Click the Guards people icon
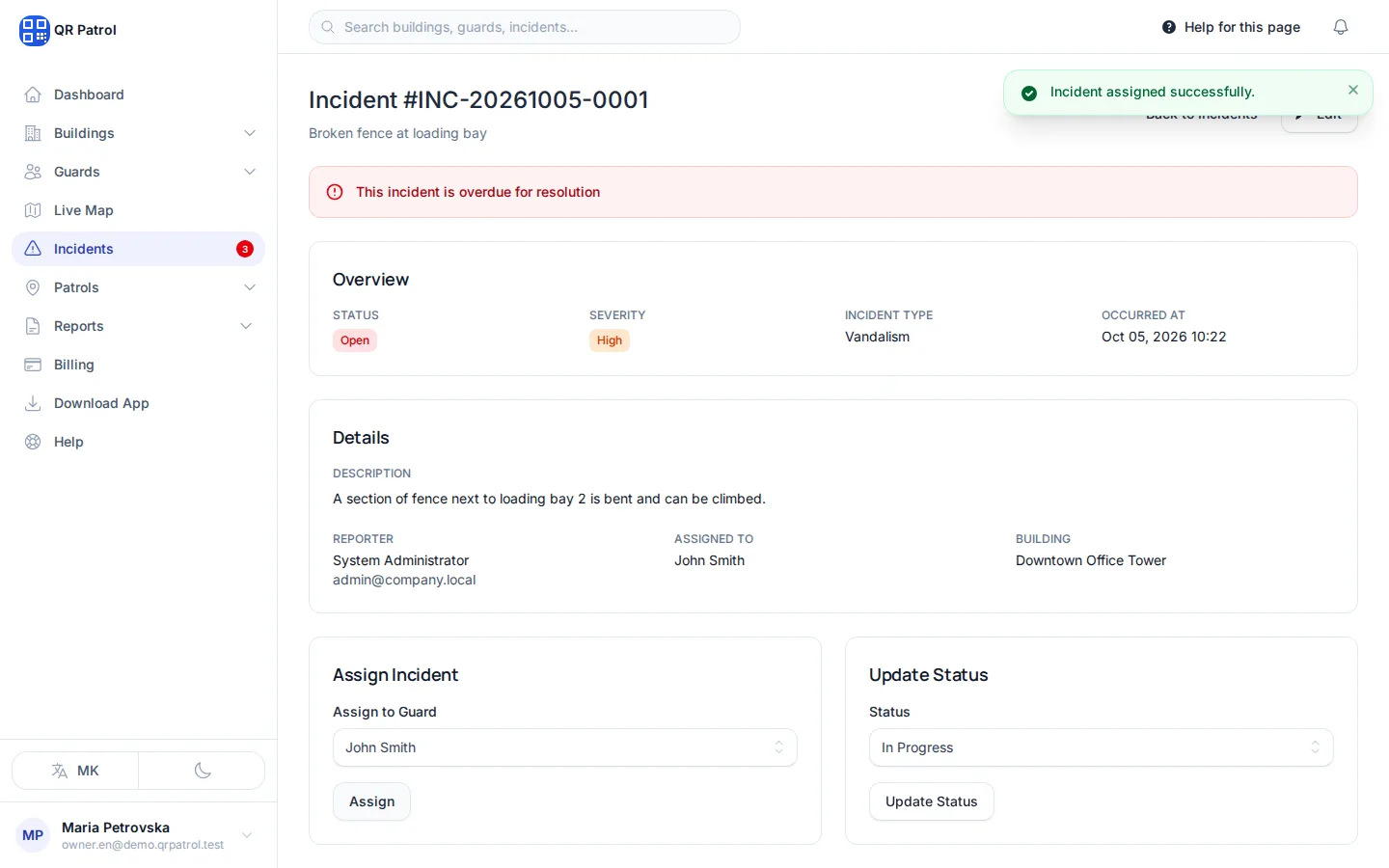This screenshot has width=1389, height=868. click(x=33, y=172)
